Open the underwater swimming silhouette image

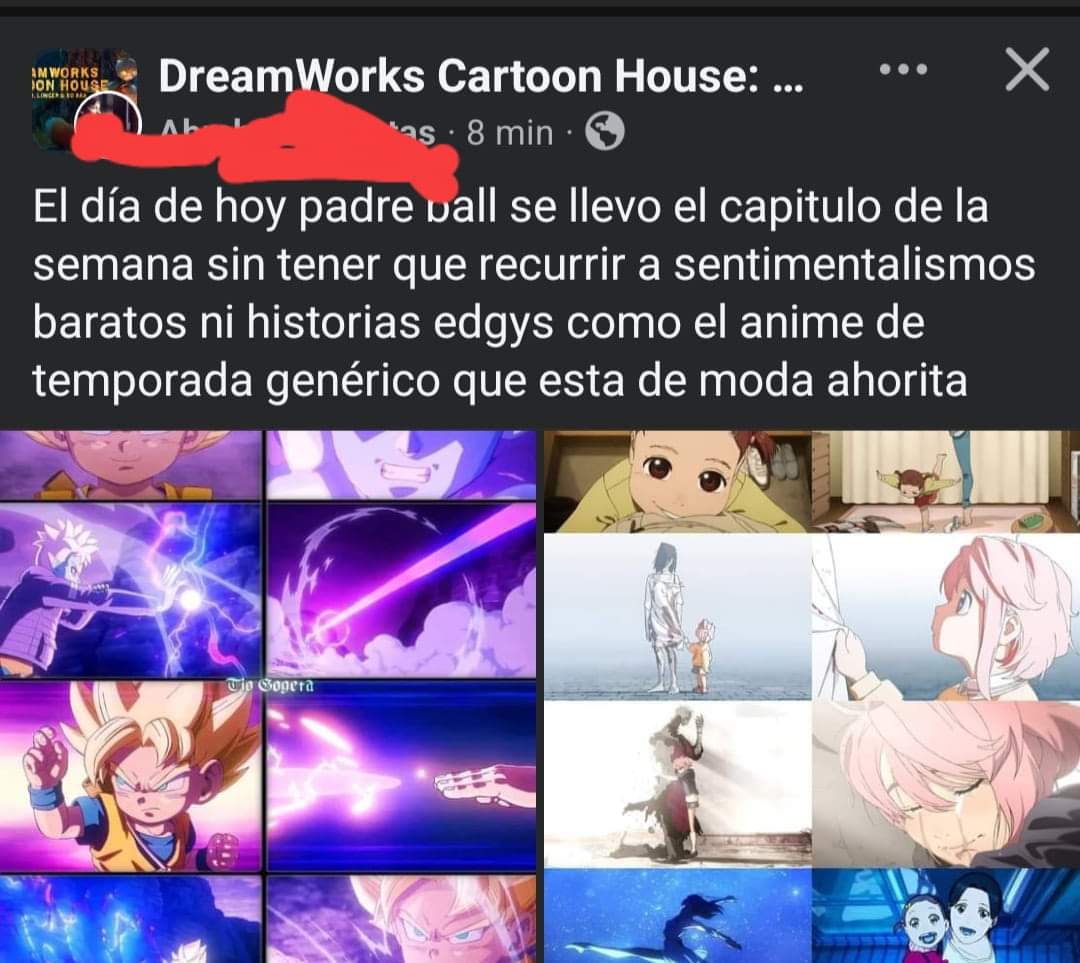click(678, 916)
